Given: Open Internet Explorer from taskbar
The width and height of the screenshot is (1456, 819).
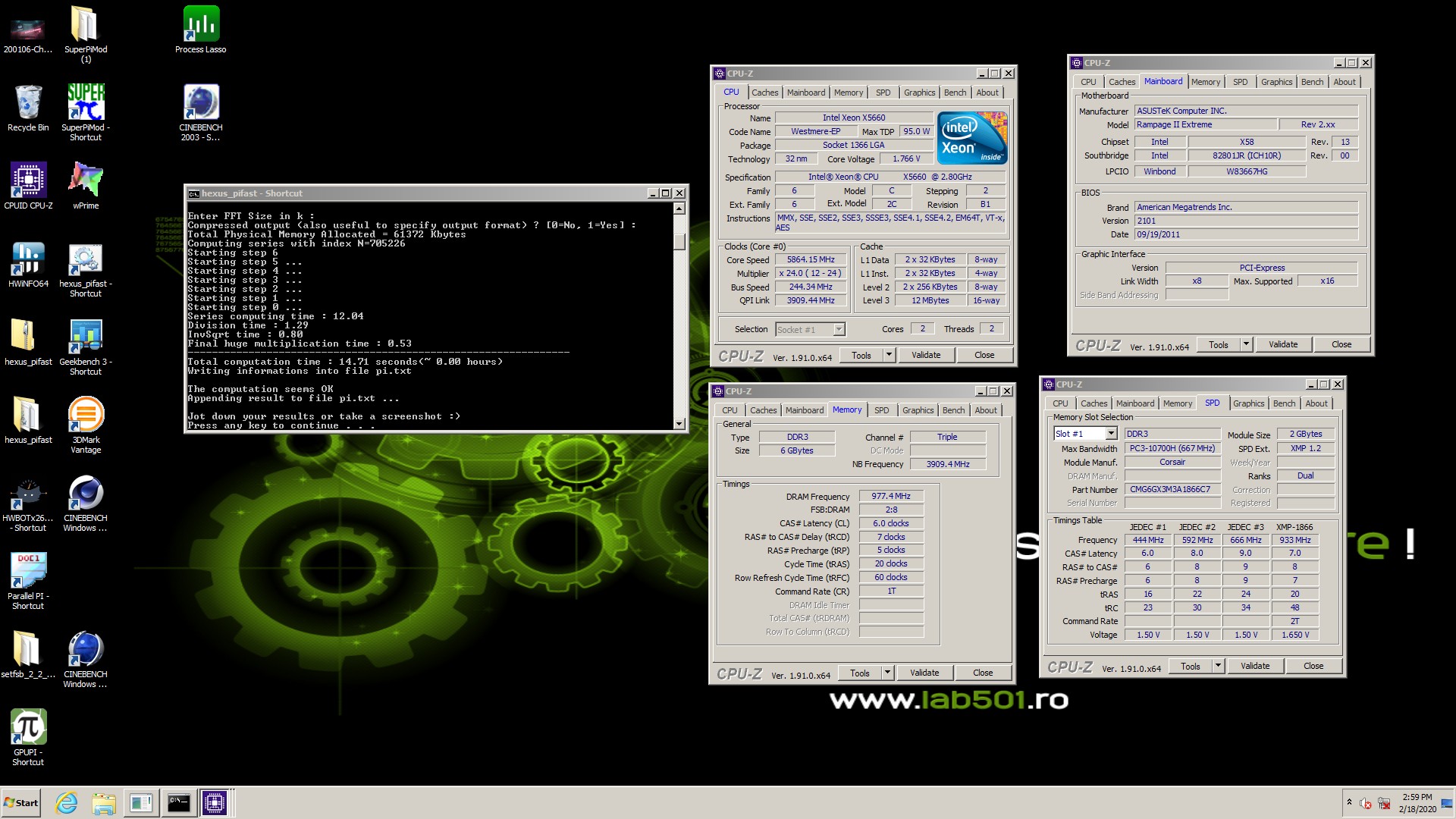Looking at the screenshot, I should (67, 803).
